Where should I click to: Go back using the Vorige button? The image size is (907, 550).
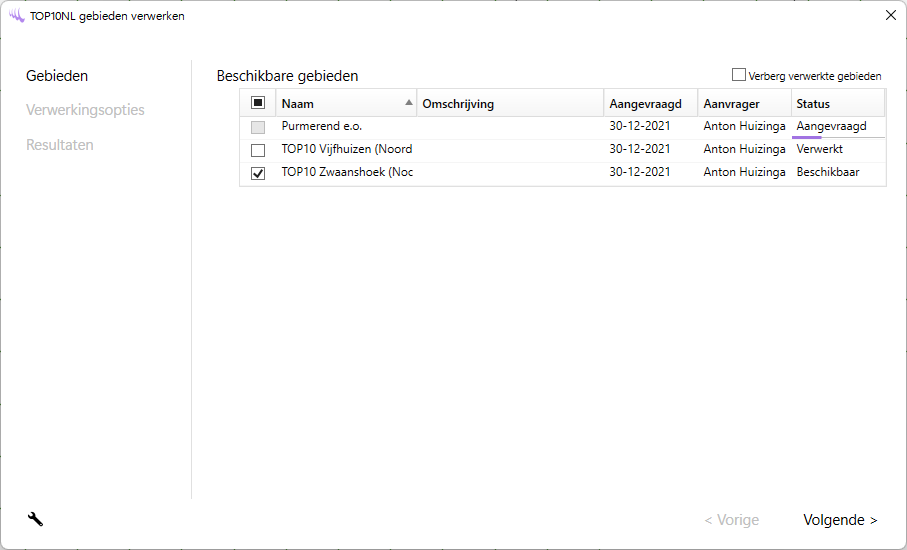731,520
